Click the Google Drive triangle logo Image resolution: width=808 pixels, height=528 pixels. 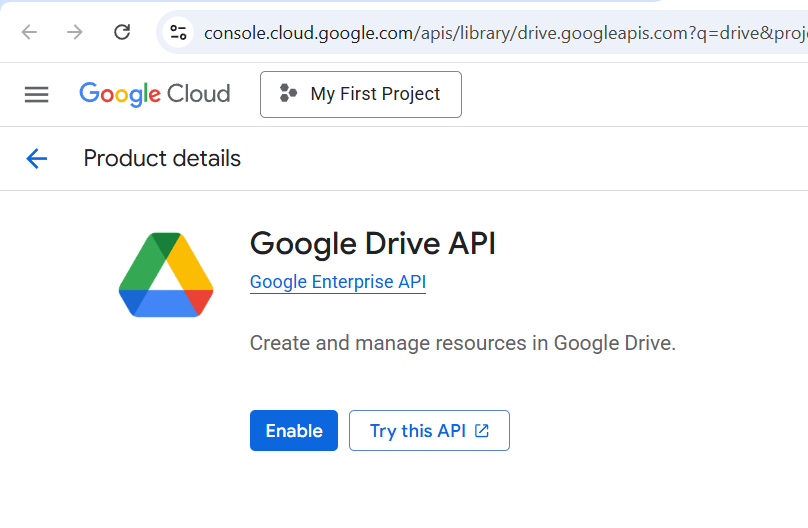point(166,275)
